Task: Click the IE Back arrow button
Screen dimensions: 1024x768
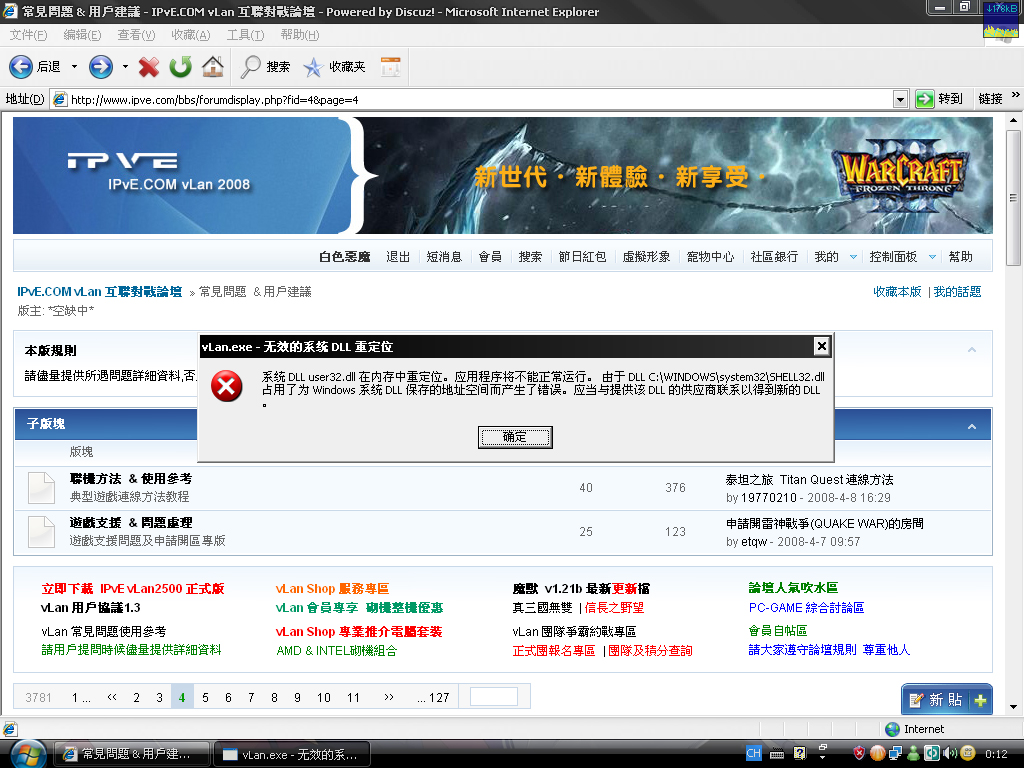Action: 21,67
